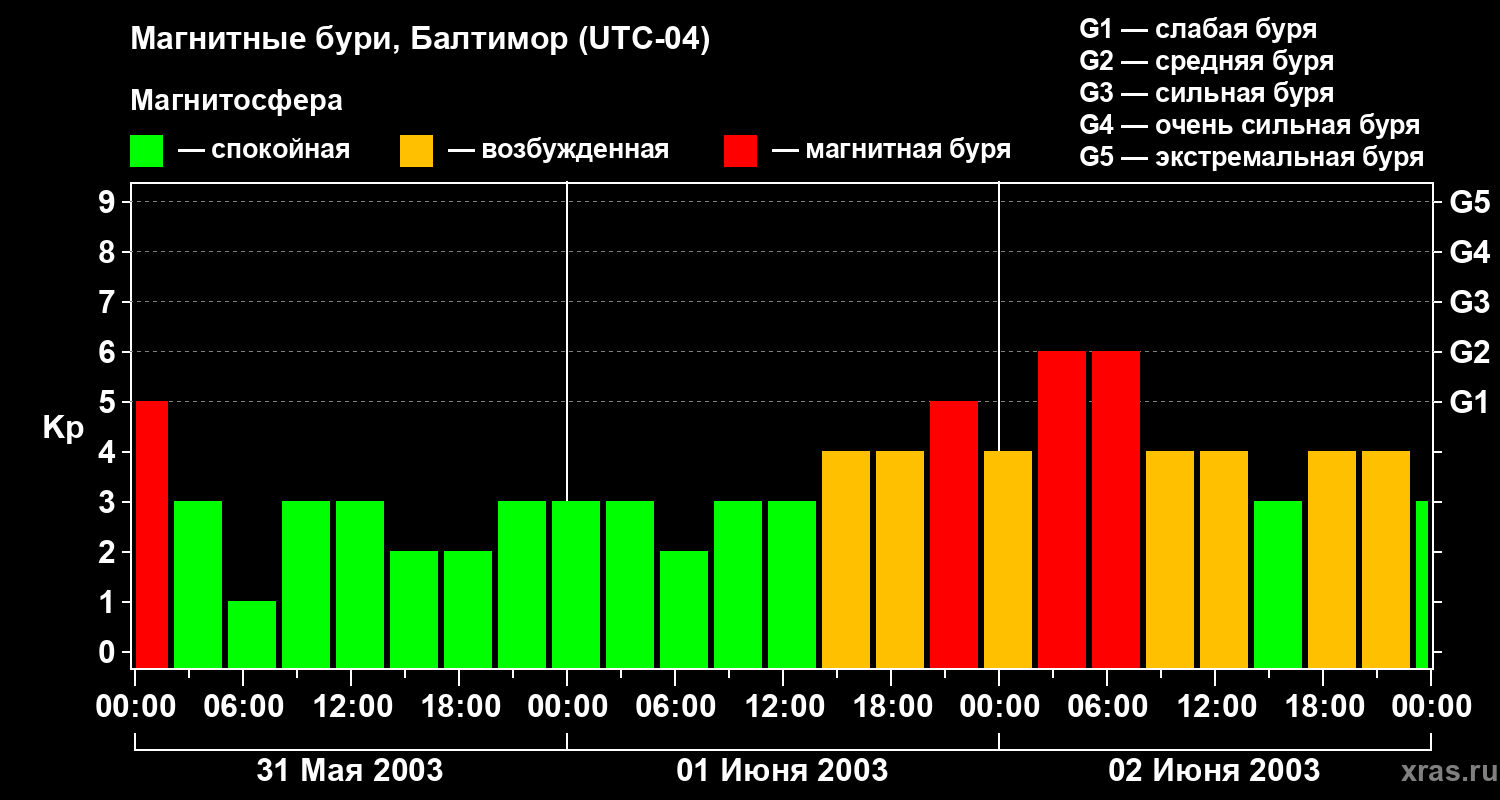Click the 'G5' label on the right axis

click(1469, 202)
